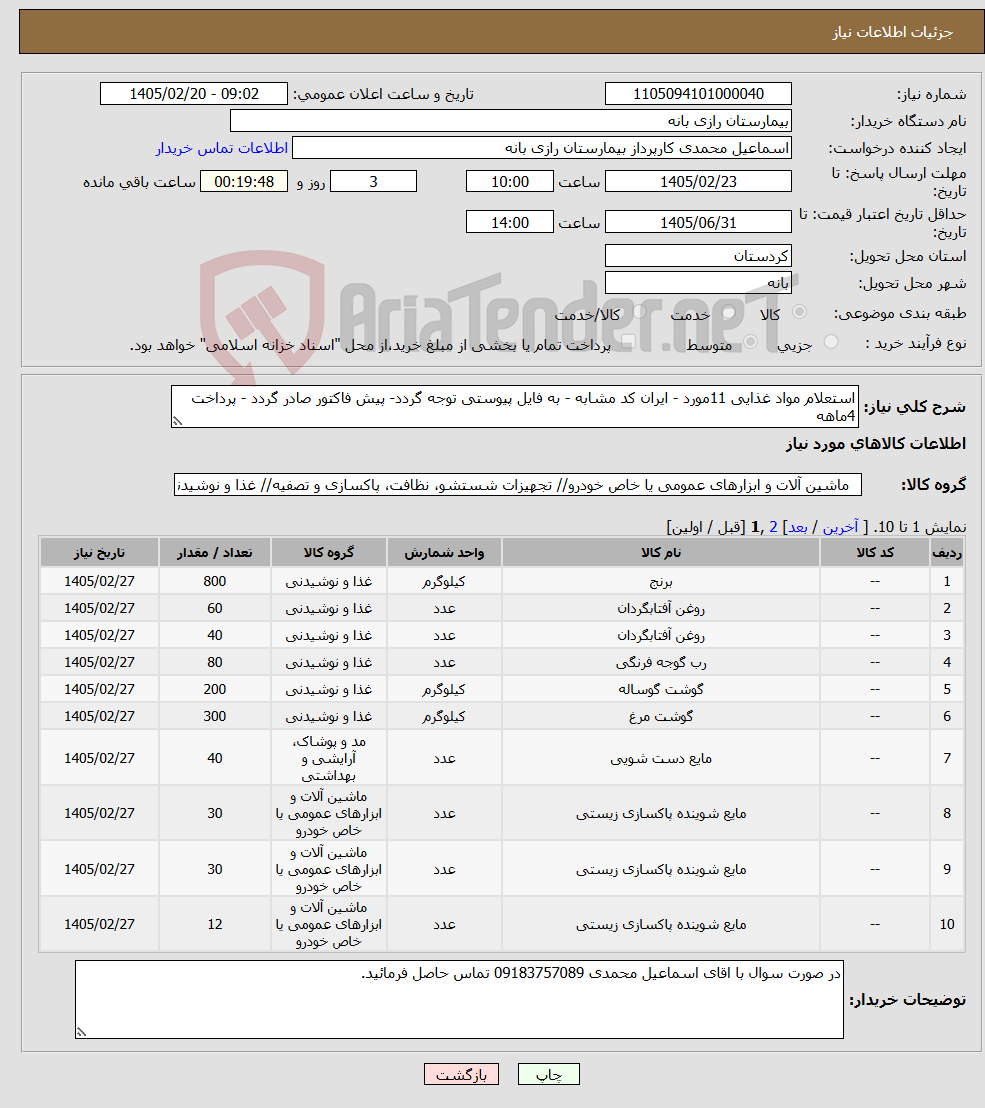This screenshot has width=985, height=1108.
Task: Click the buyer notes text area
Action: 459,999
